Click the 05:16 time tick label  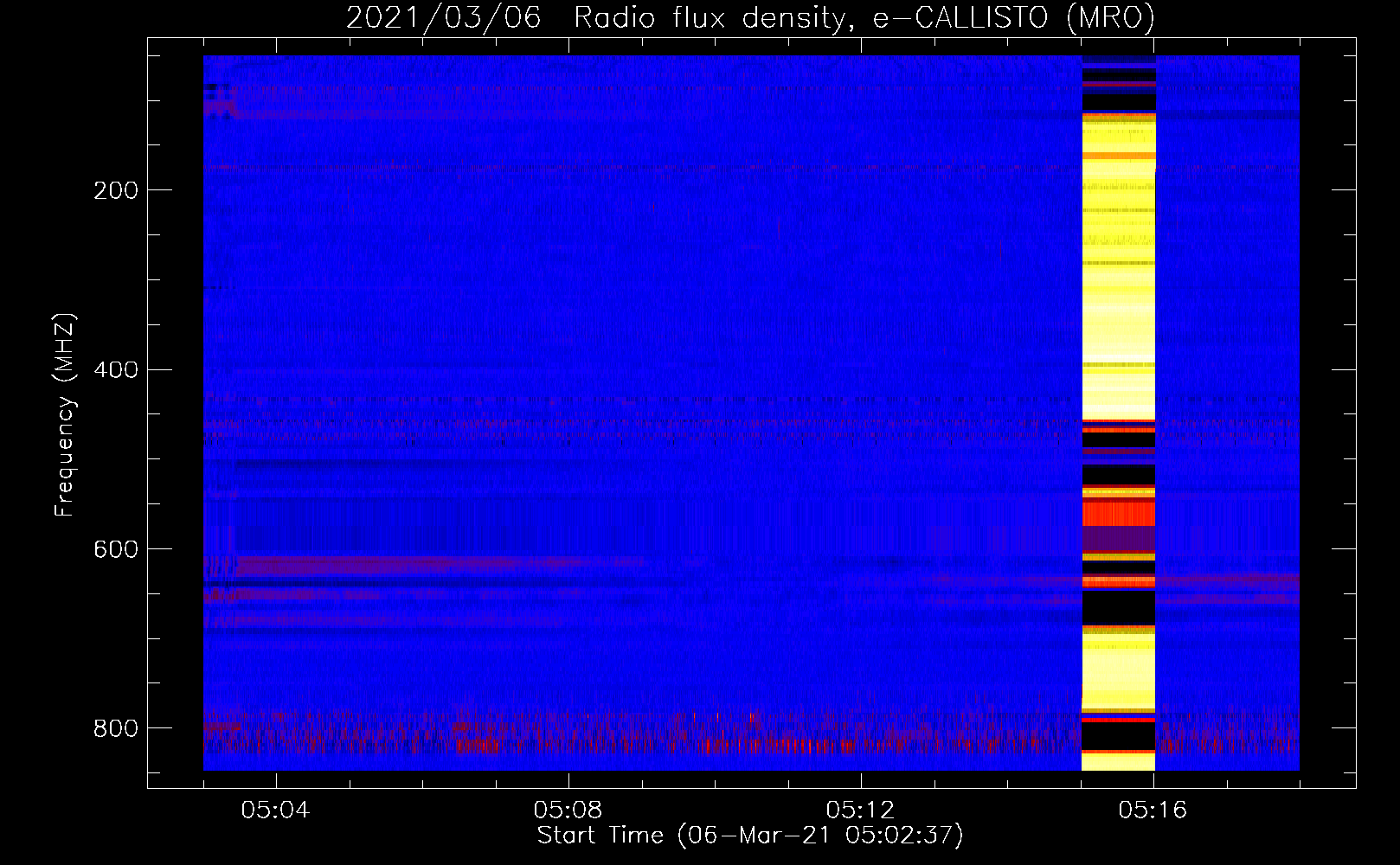(1153, 811)
